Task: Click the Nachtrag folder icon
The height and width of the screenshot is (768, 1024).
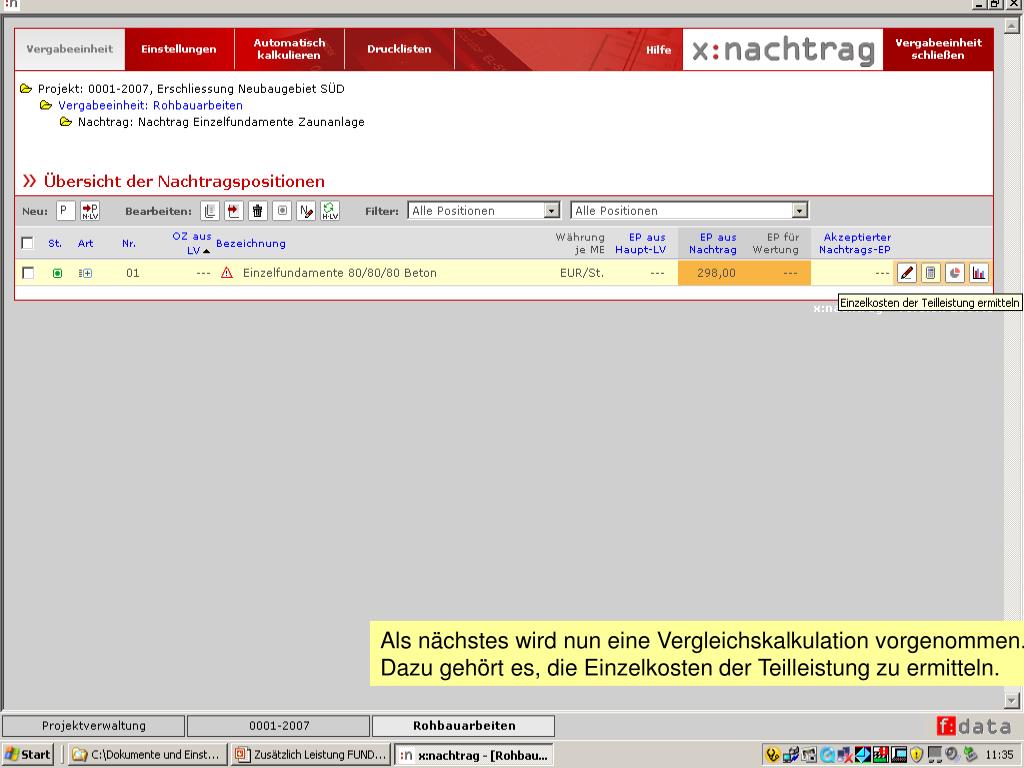Action: tap(66, 122)
